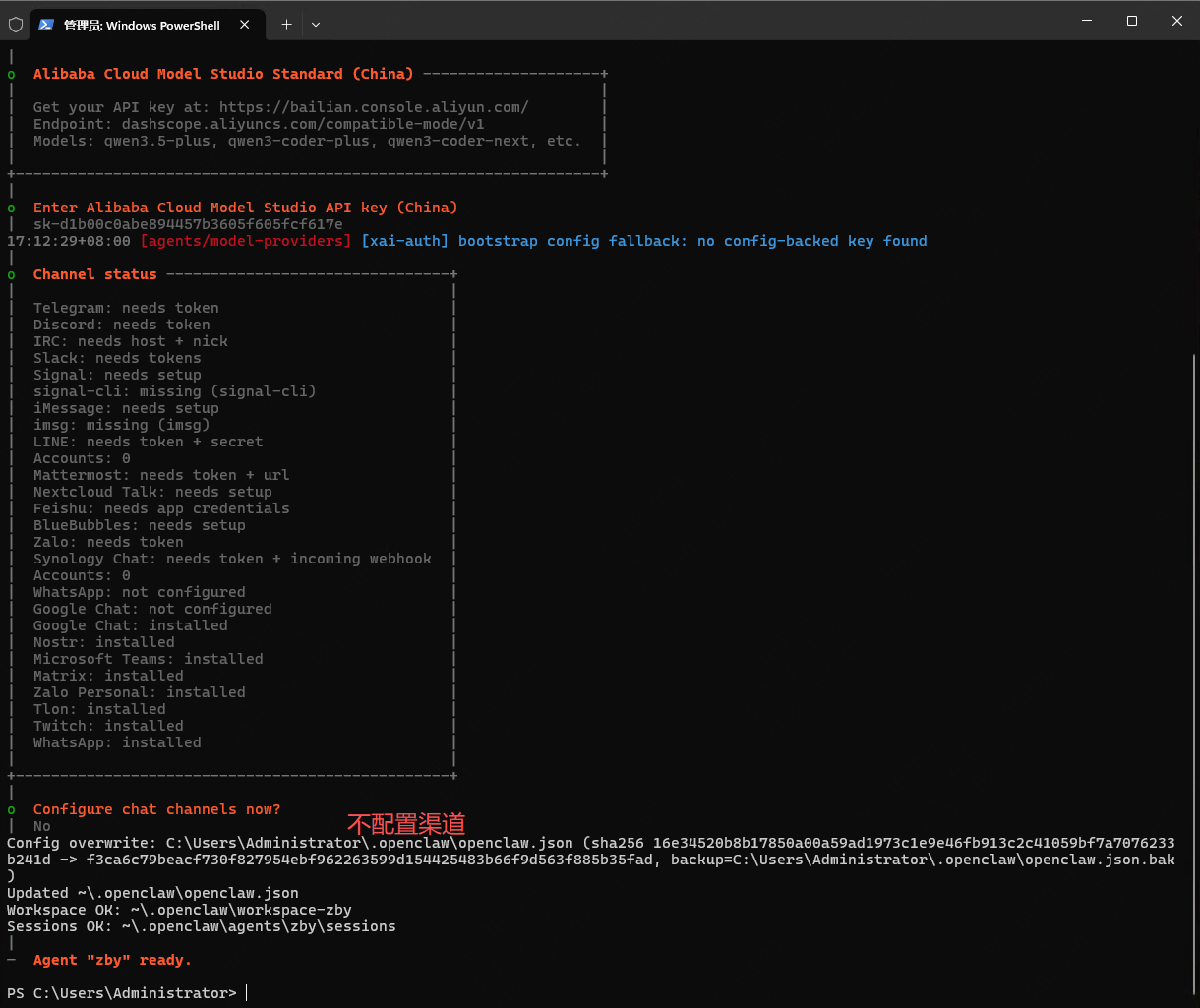Image resolution: width=1200 pixels, height=1008 pixels.
Task: Maximize the PowerShell window
Action: 1132,21
